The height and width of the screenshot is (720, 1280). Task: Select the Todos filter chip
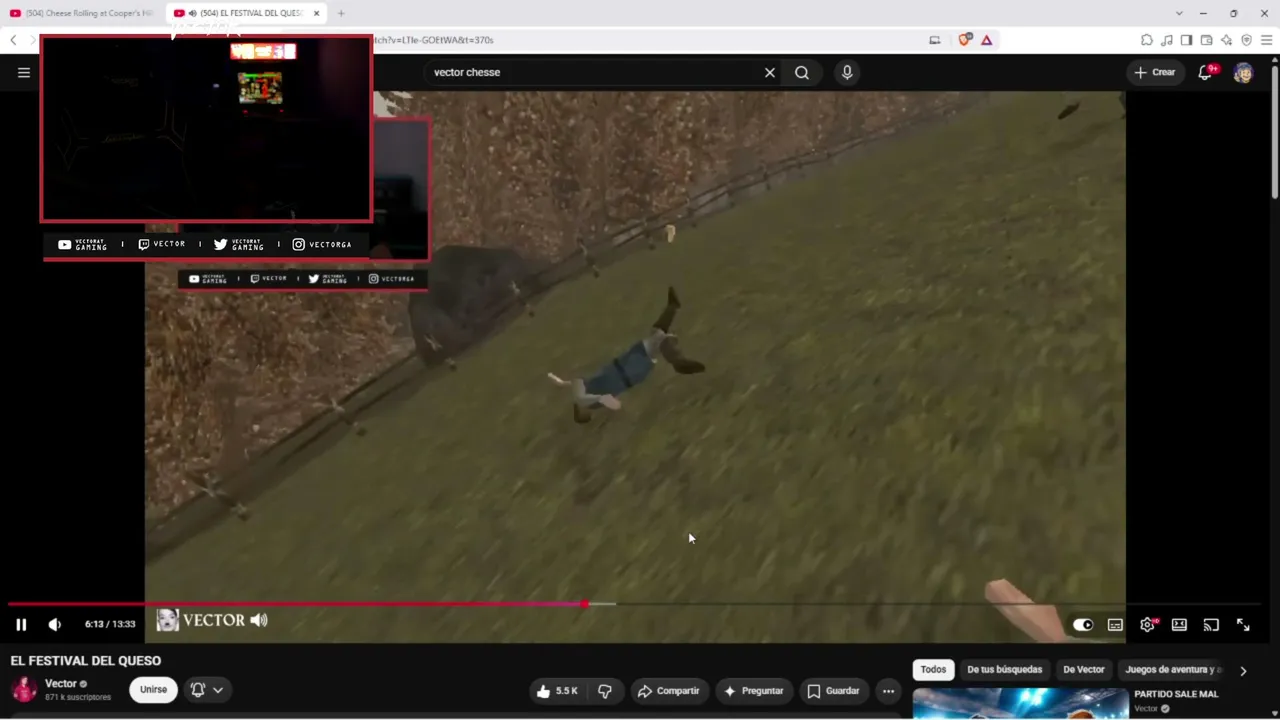pos(933,670)
